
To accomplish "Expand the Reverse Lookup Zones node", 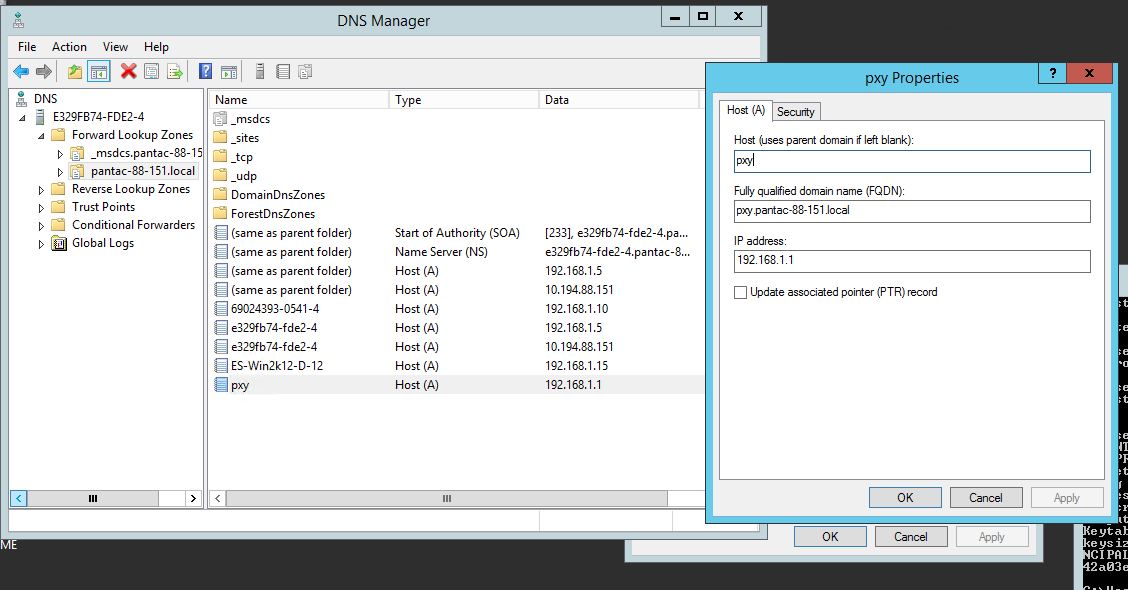I will [x=42, y=189].
